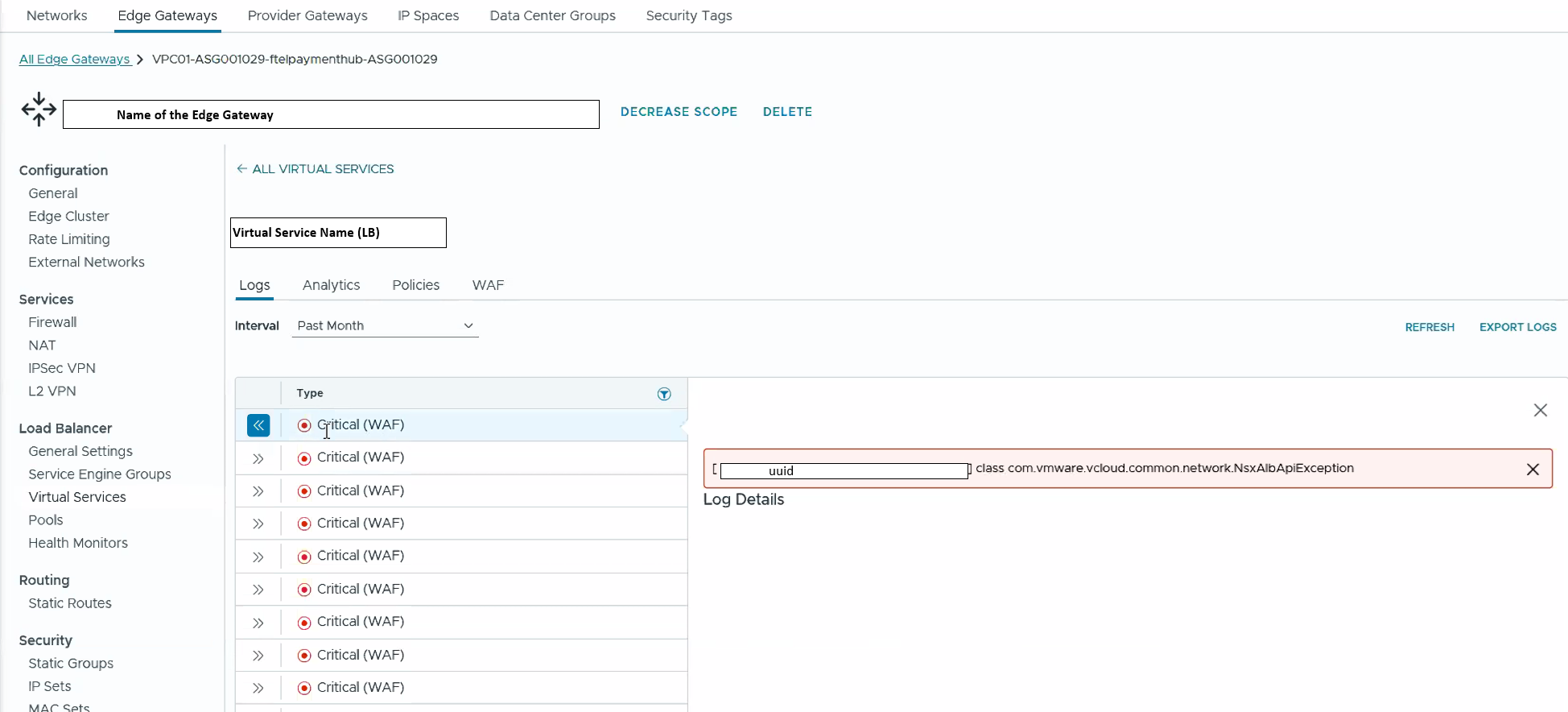Go to the Security Tags top tab

tap(689, 15)
